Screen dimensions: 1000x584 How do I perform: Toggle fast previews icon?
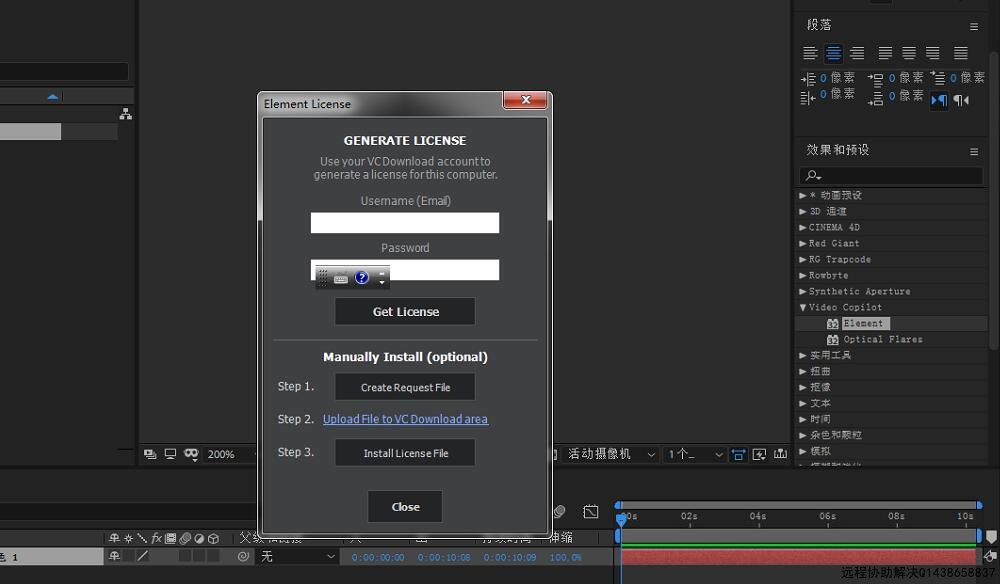pos(759,455)
